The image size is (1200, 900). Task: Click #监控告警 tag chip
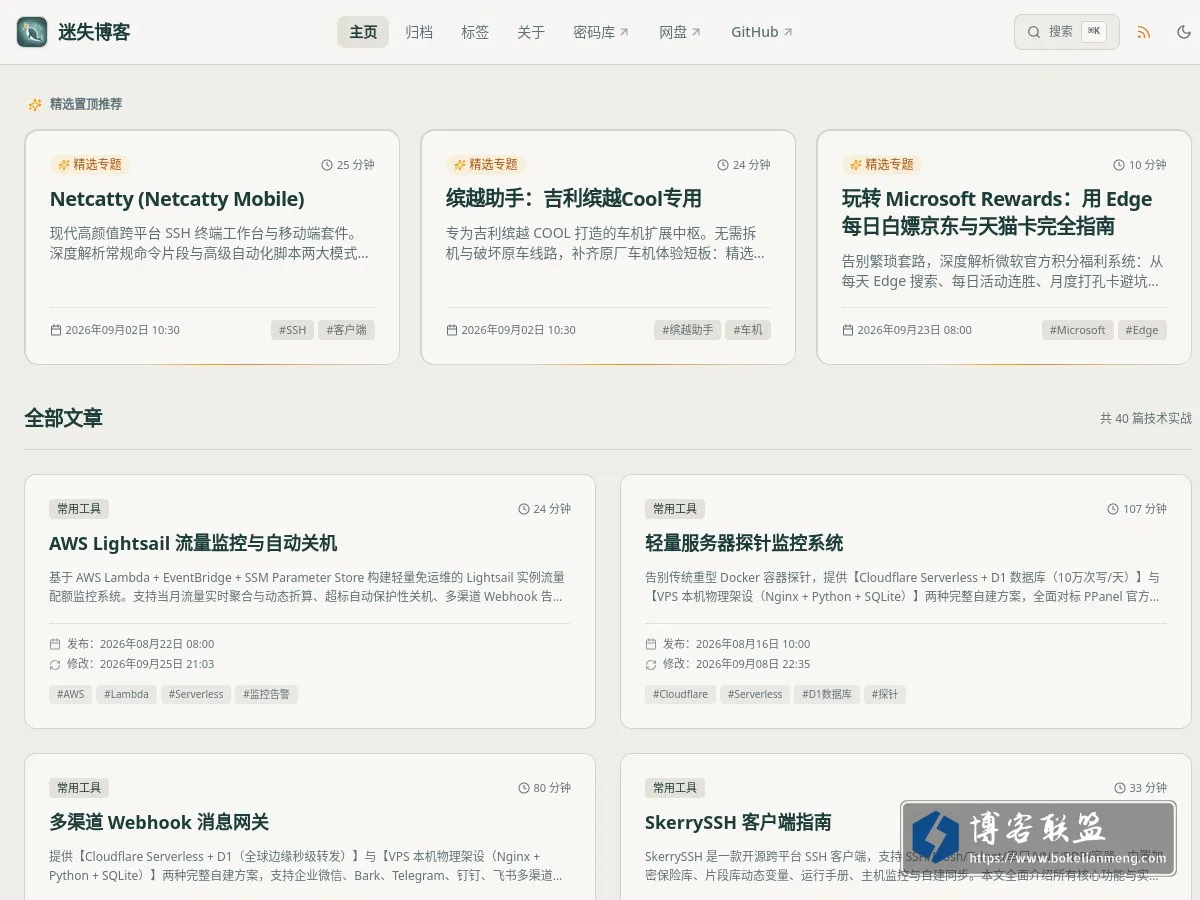coord(266,694)
